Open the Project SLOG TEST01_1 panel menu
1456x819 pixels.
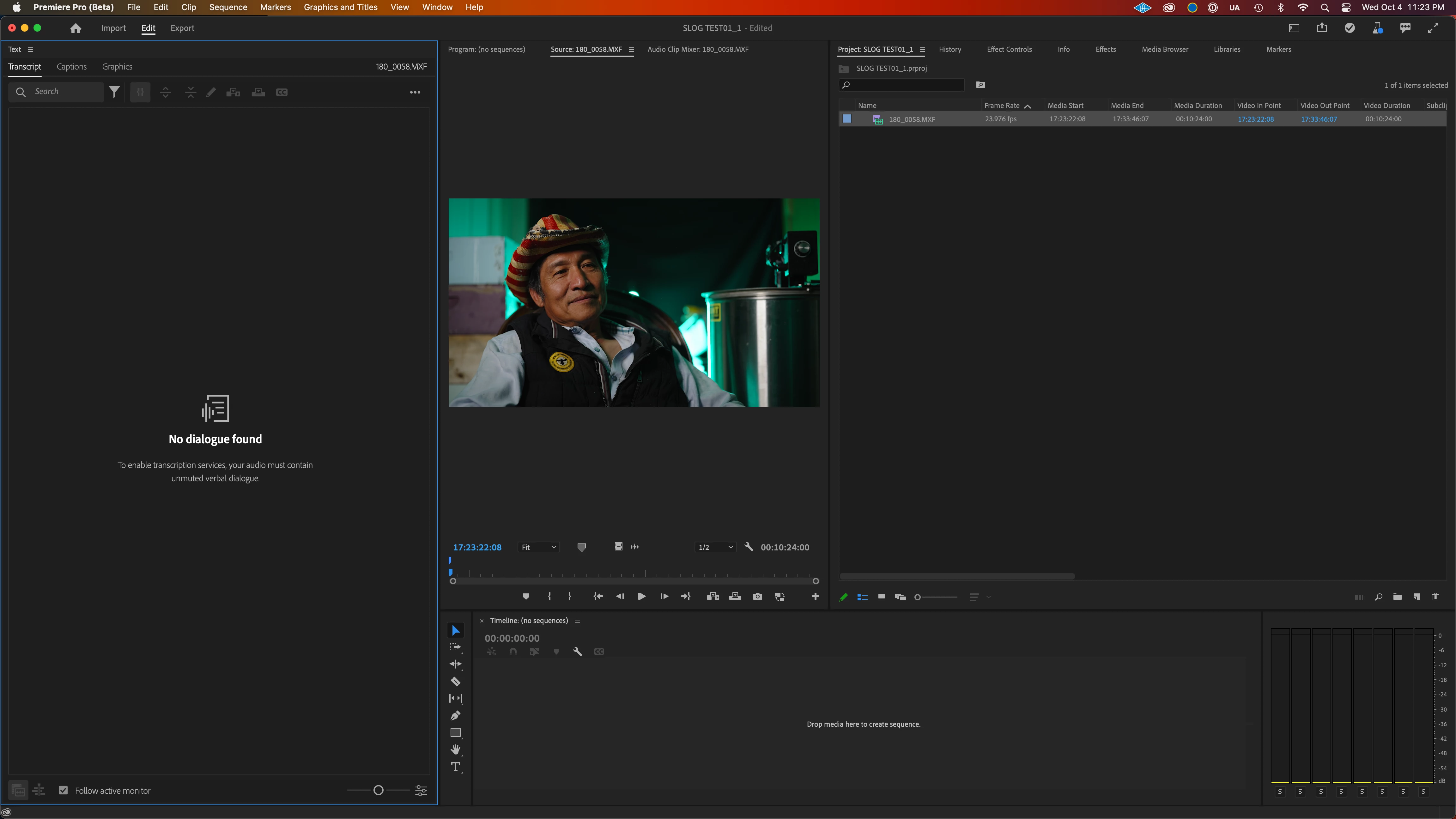(x=922, y=50)
